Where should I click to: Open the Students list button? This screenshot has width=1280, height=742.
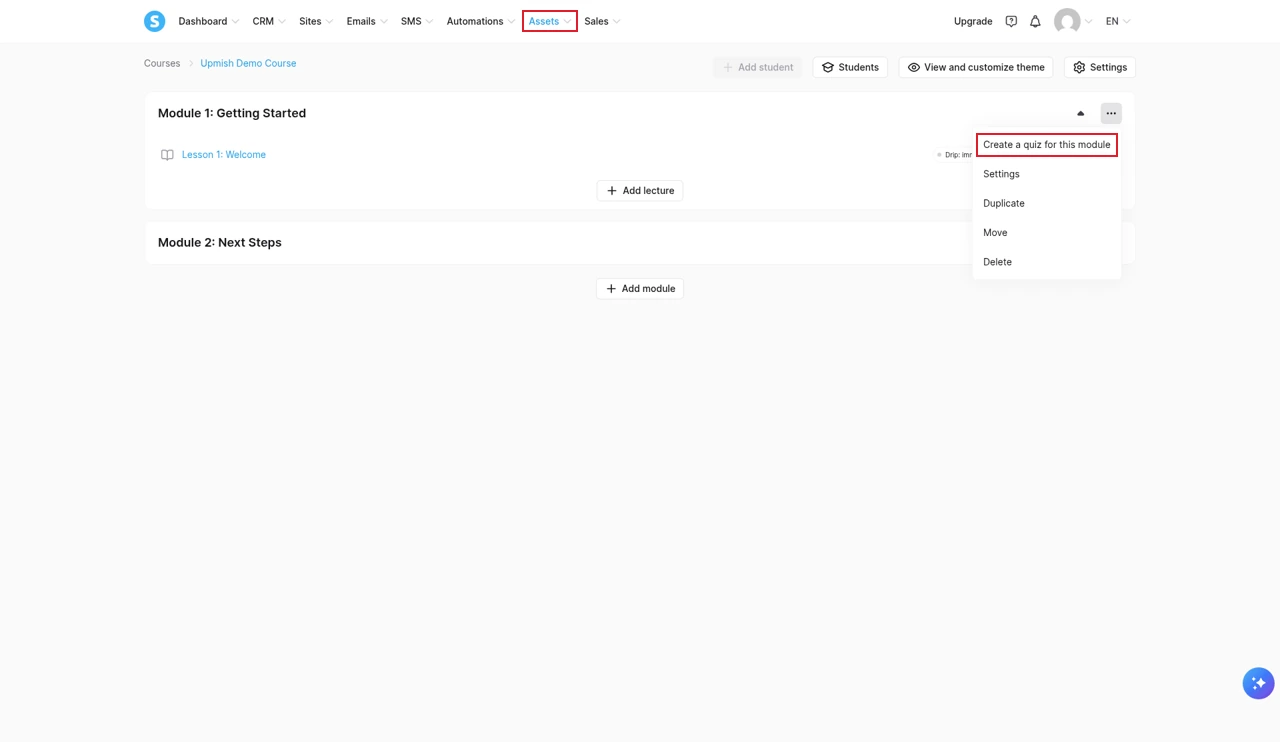pyautogui.click(x=850, y=67)
